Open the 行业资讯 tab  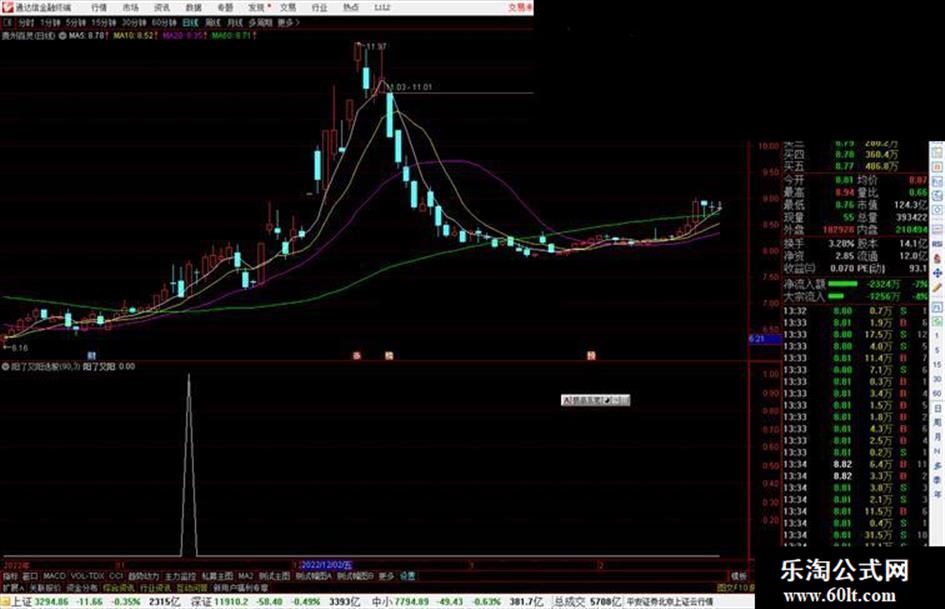155,587
